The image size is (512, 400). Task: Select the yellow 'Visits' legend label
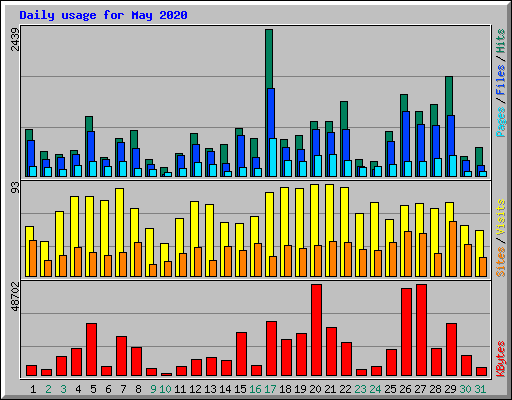[x=500, y=218]
